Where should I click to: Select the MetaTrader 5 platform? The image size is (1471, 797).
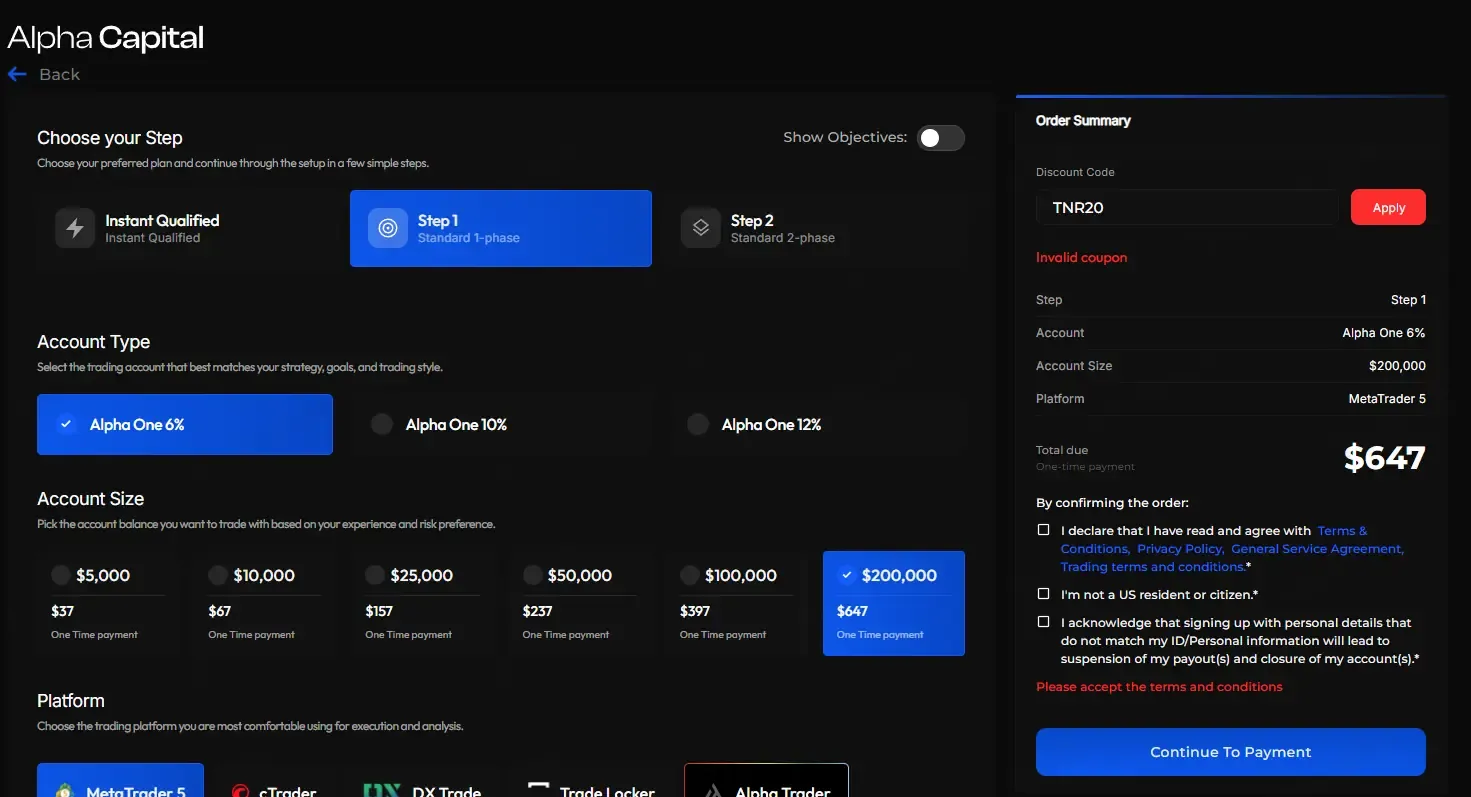[120, 781]
